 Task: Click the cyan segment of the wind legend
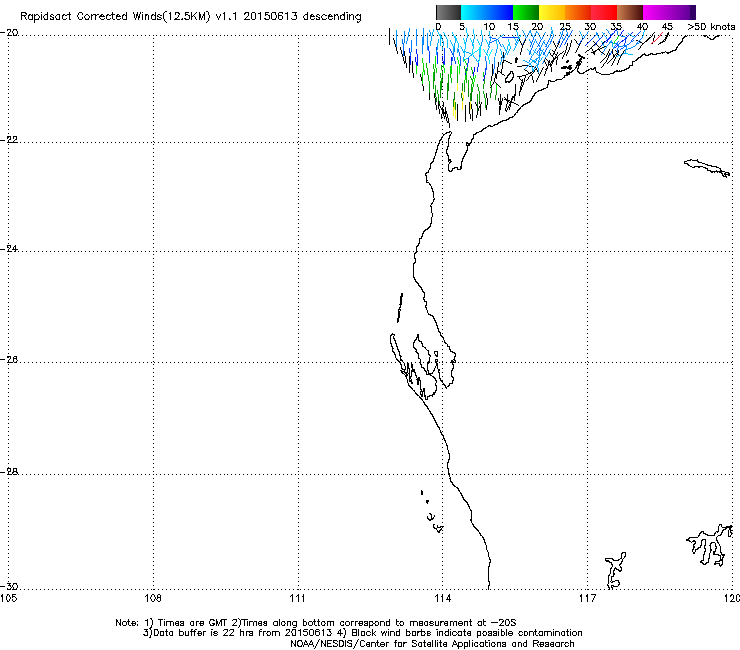474,12
